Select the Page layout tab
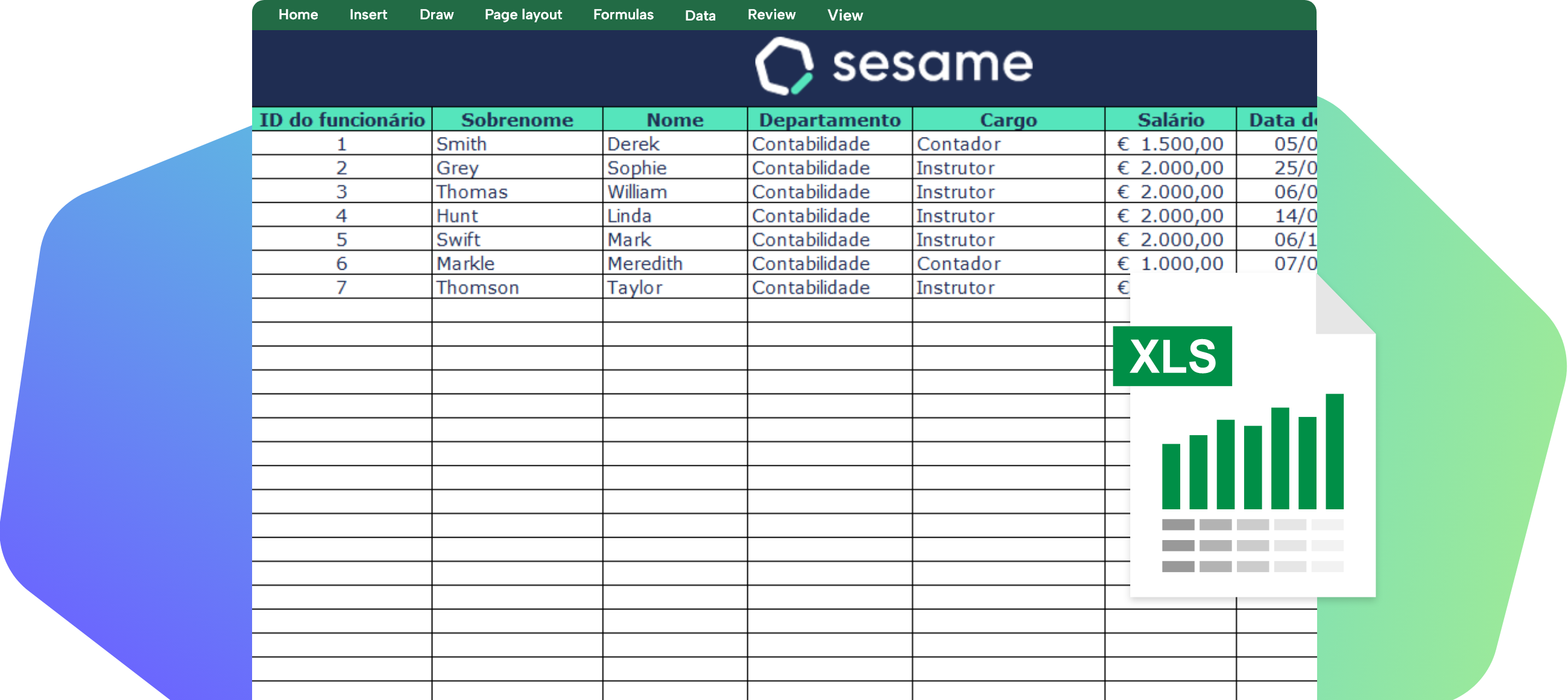This screenshot has width=1568, height=700. (523, 14)
